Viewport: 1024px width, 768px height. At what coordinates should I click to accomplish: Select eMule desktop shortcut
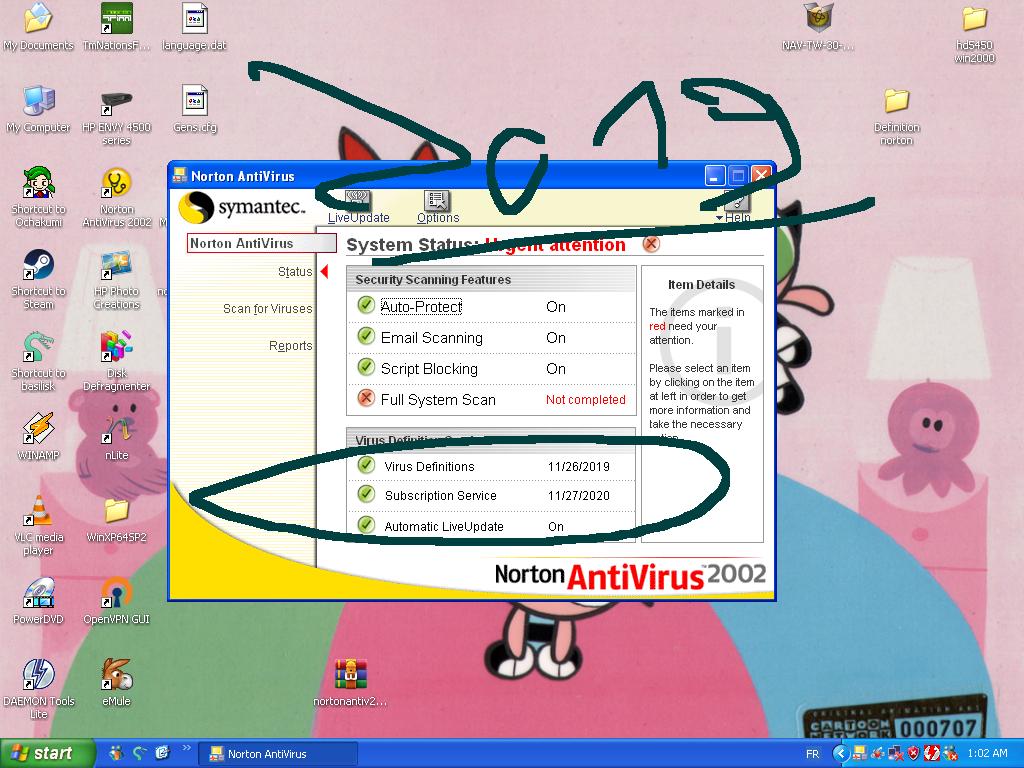116,682
